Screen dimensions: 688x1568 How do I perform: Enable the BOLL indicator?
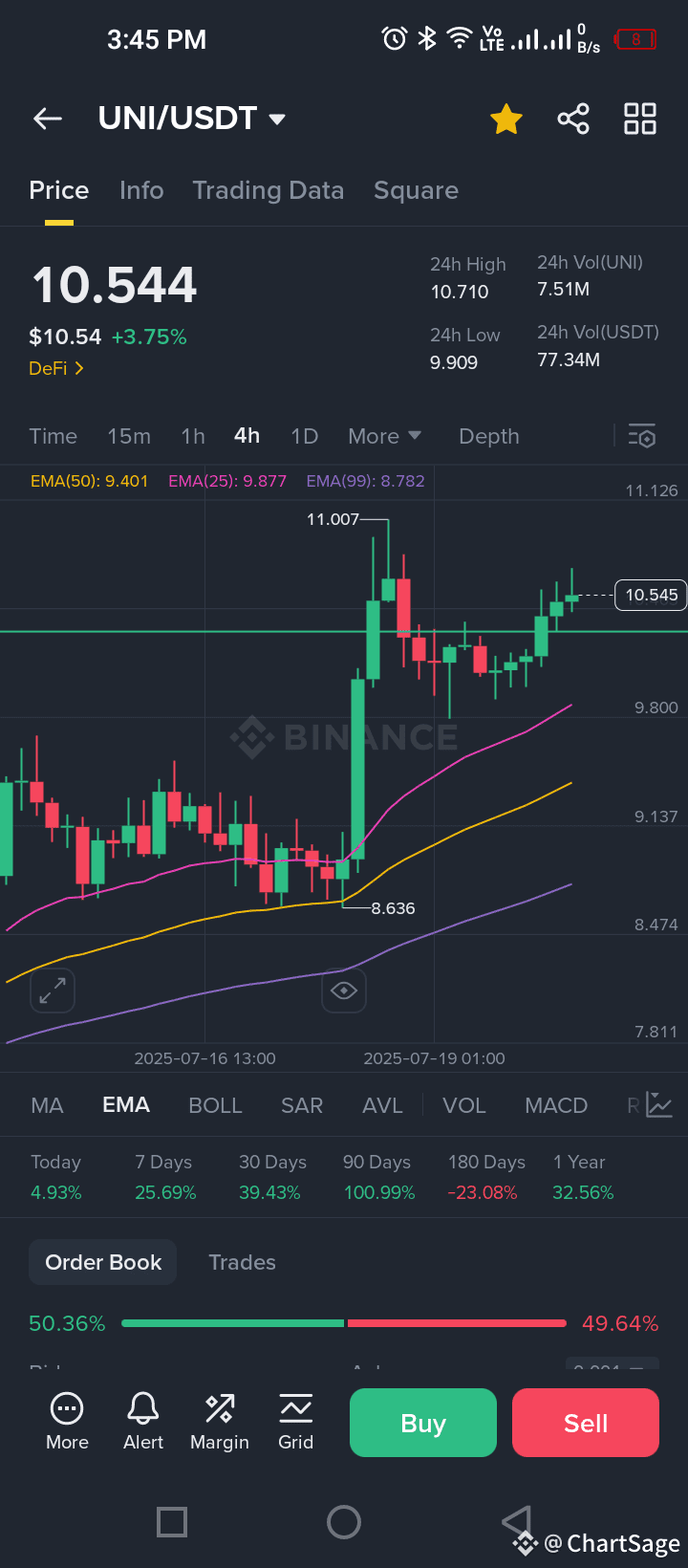215,1105
